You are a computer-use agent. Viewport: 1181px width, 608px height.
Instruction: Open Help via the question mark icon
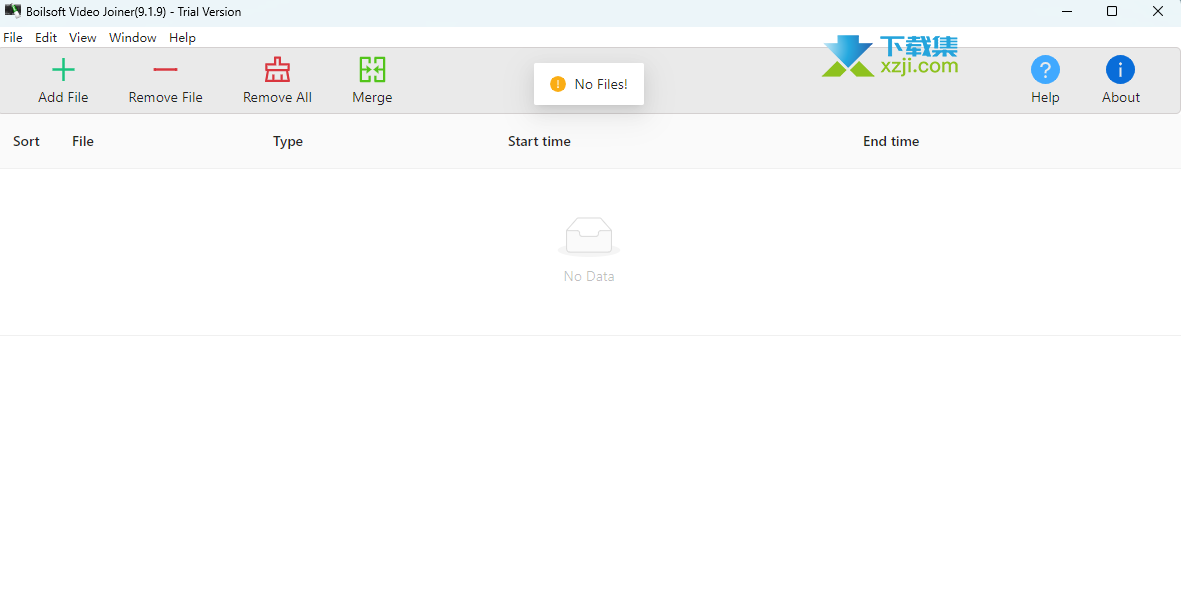click(1045, 70)
